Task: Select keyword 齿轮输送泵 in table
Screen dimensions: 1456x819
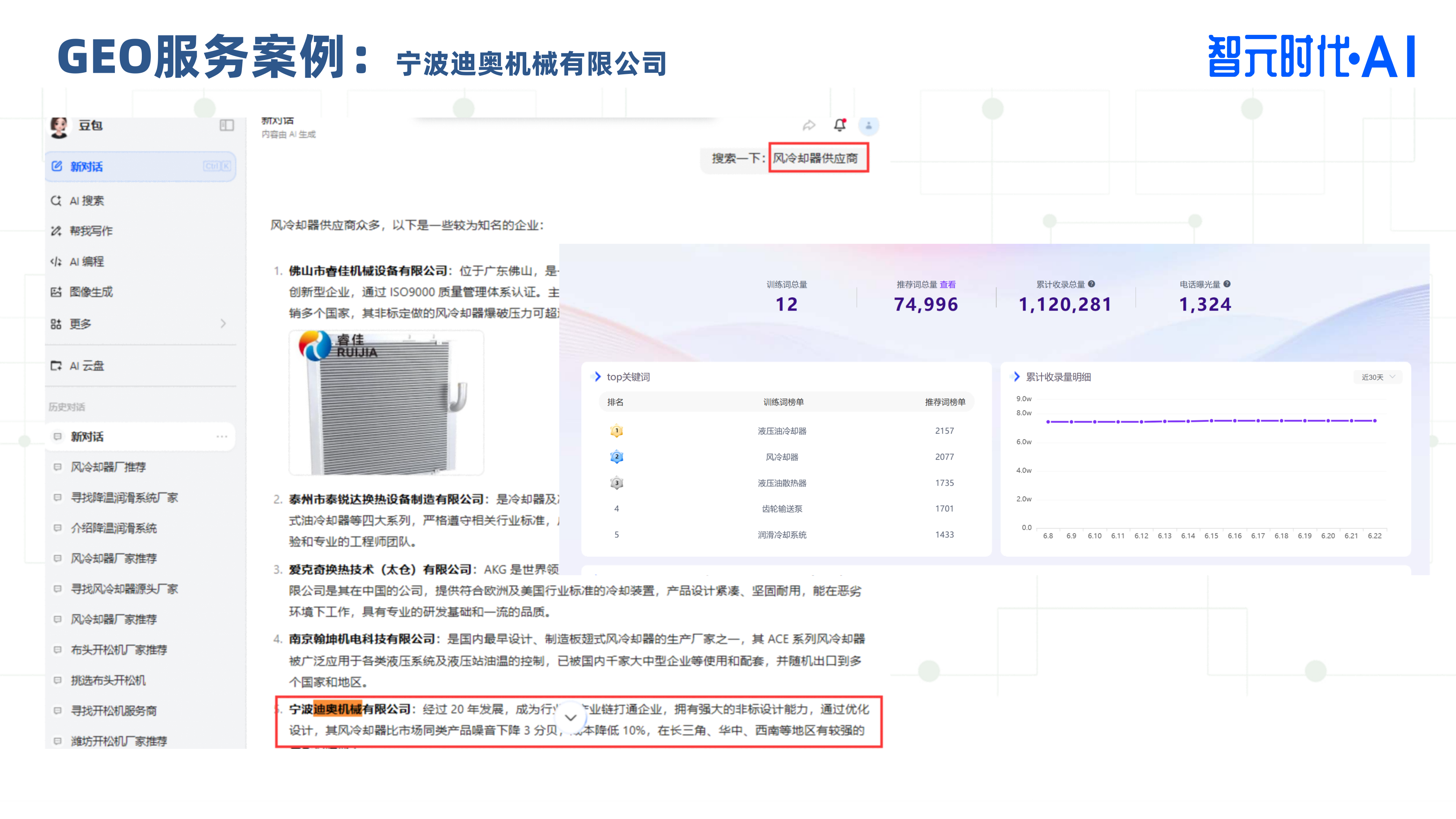Action: (x=782, y=509)
